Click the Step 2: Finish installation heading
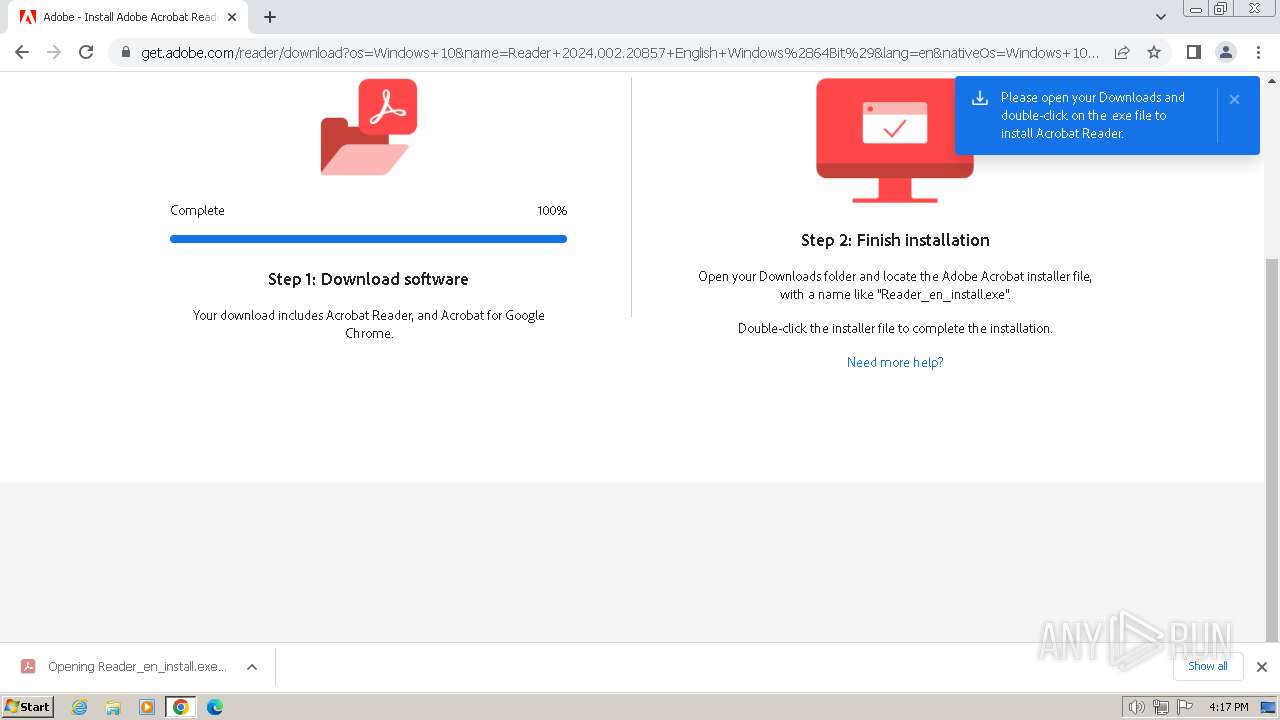The height and width of the screenshot is (720, 1280). pyautogui.click(x=895, y=240)
